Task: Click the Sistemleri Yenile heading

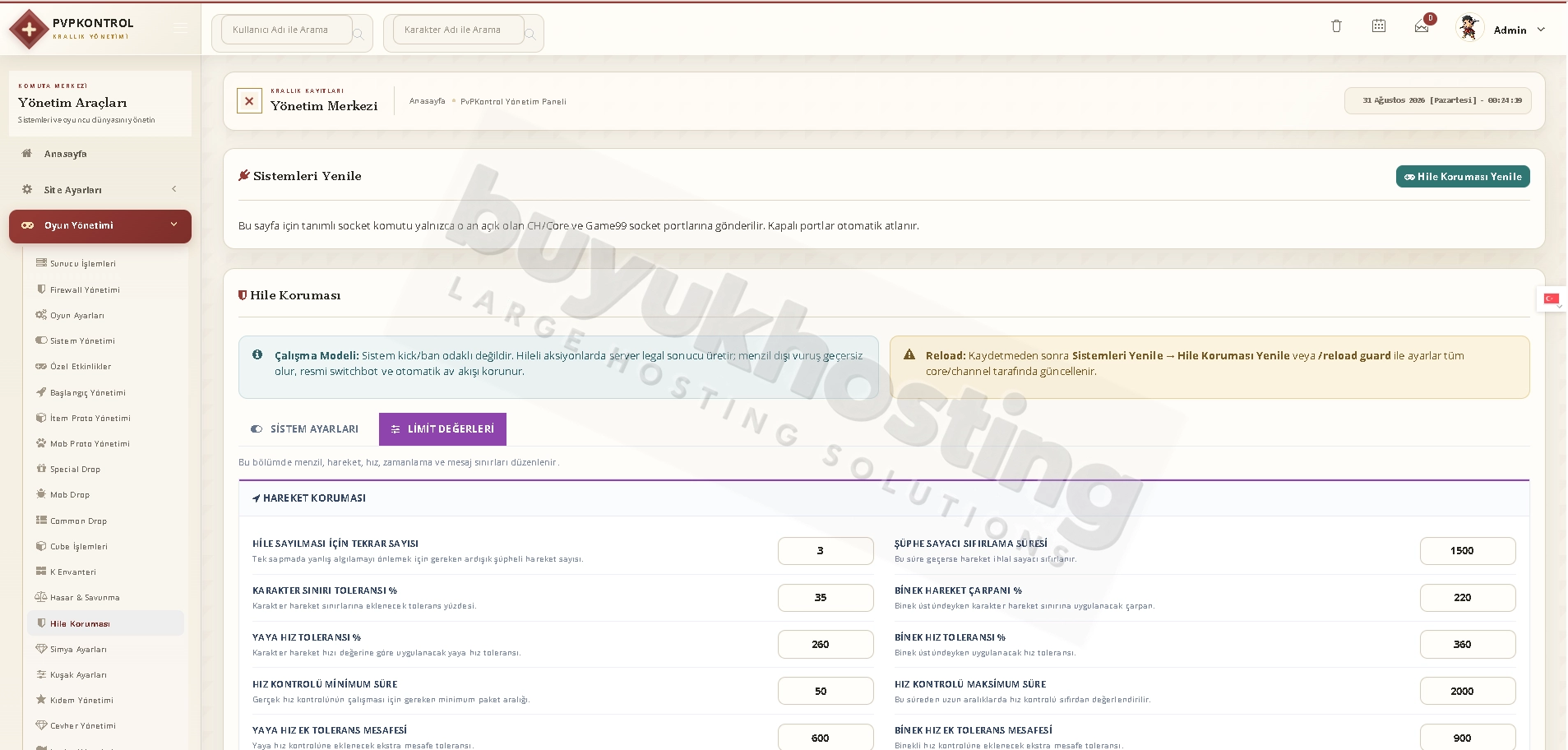Action: 308,176
